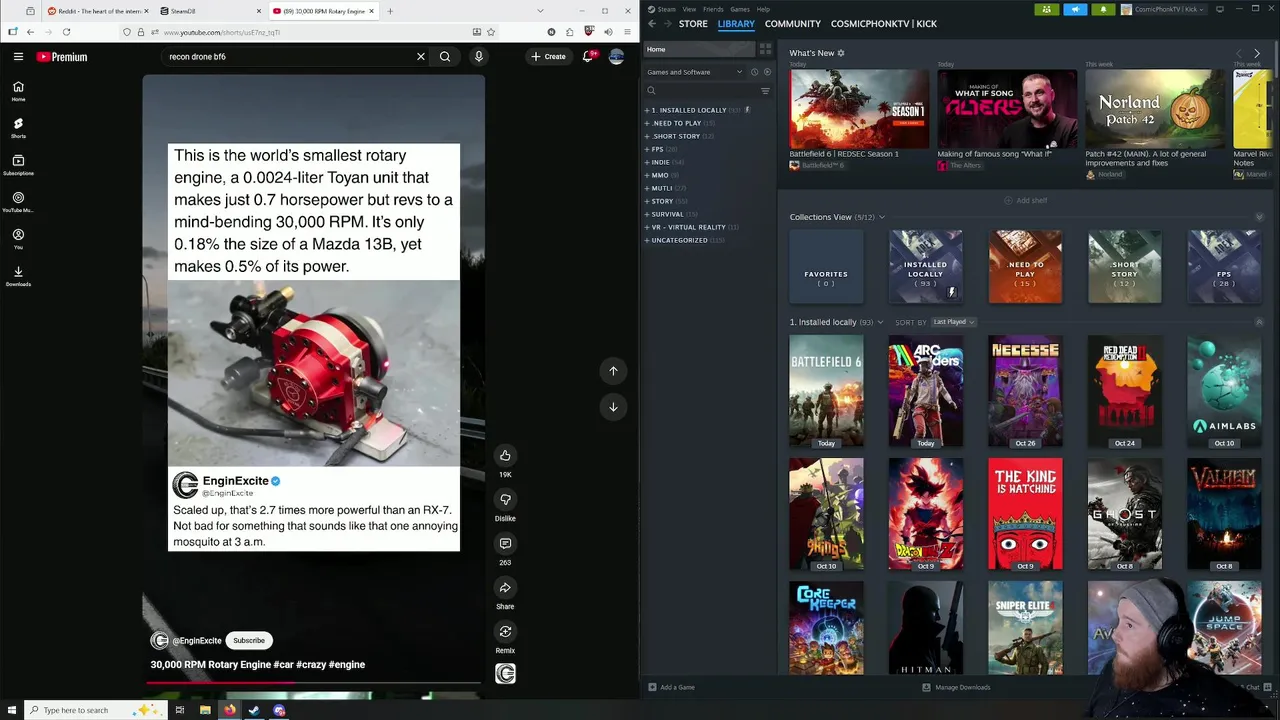Seek the Short's red progress bar

314,684
